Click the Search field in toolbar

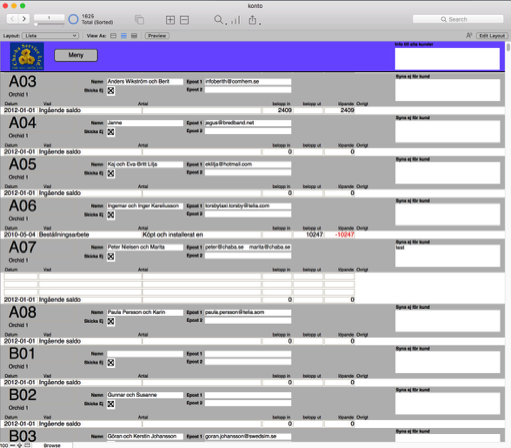point(458,19)
